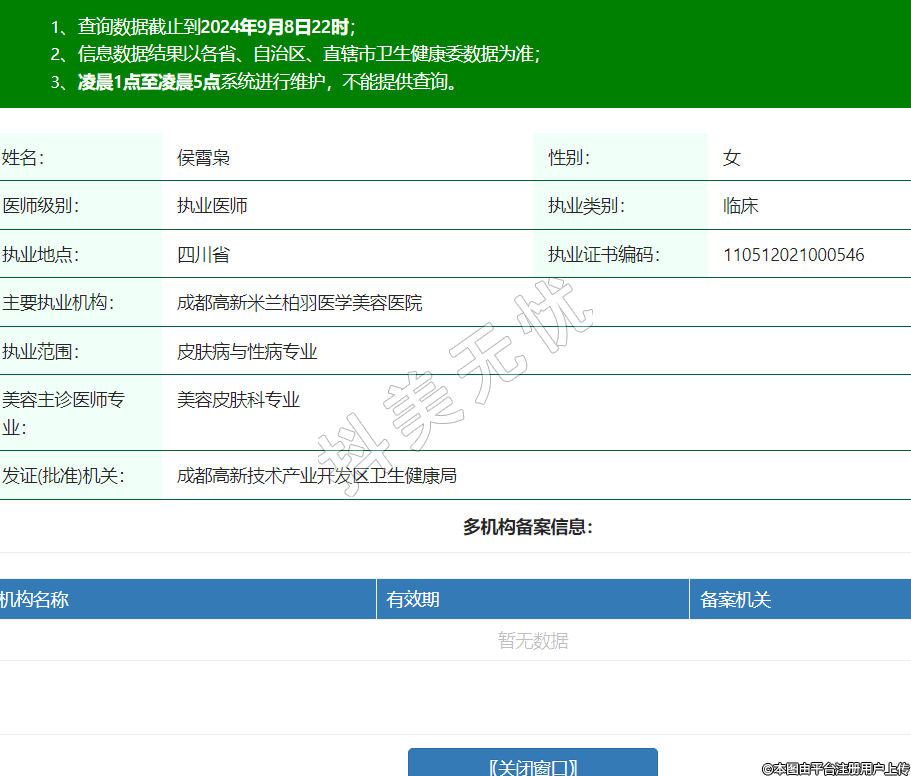Click the 美容皮肤科专业 specialty value
Image resolution: width=911 pixels, height=776 pixels.
point(238,400)
